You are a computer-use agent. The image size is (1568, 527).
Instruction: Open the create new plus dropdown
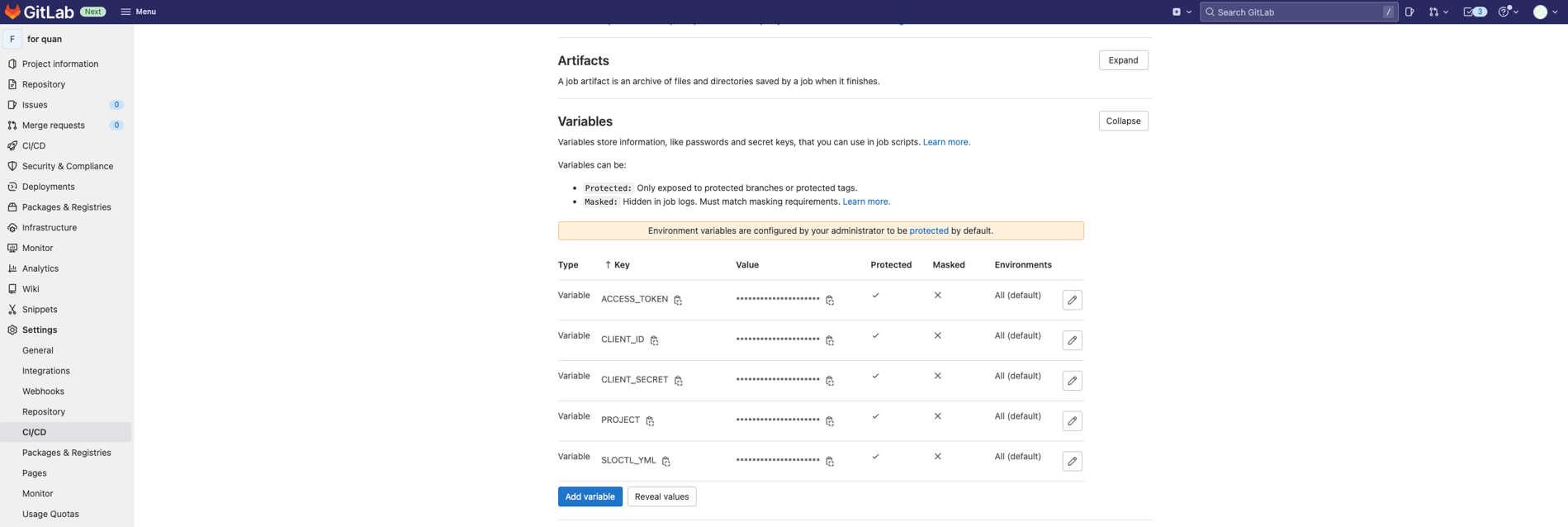[1182, 12]
